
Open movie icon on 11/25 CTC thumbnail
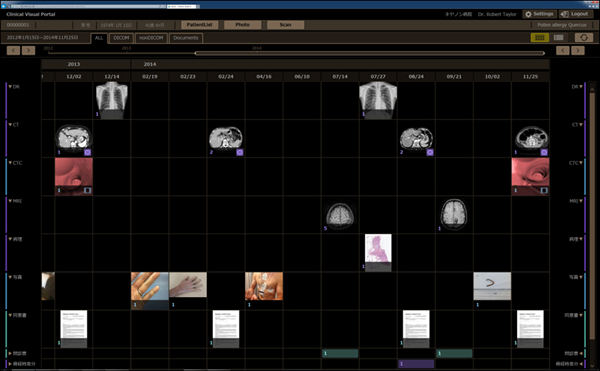tap(544, 190)
